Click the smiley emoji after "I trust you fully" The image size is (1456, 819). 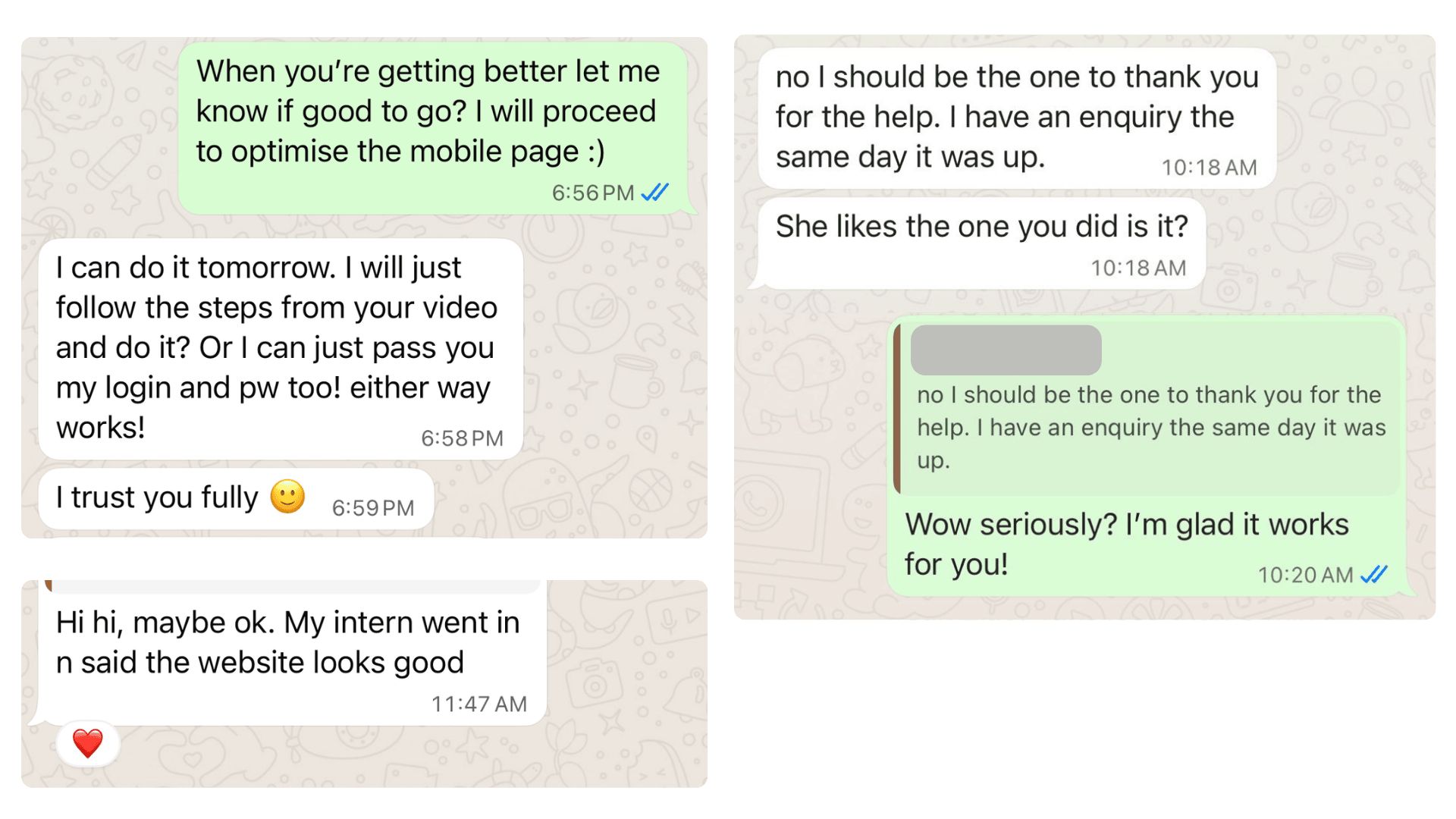tap(287, 497)
